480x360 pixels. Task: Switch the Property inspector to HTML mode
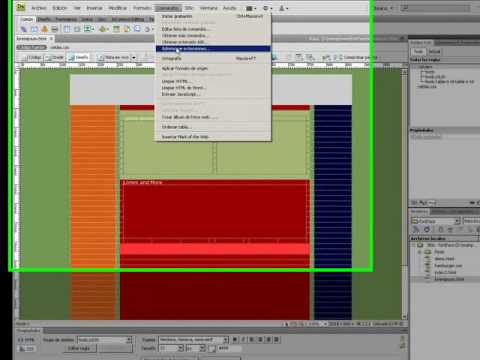coord(26,340)
